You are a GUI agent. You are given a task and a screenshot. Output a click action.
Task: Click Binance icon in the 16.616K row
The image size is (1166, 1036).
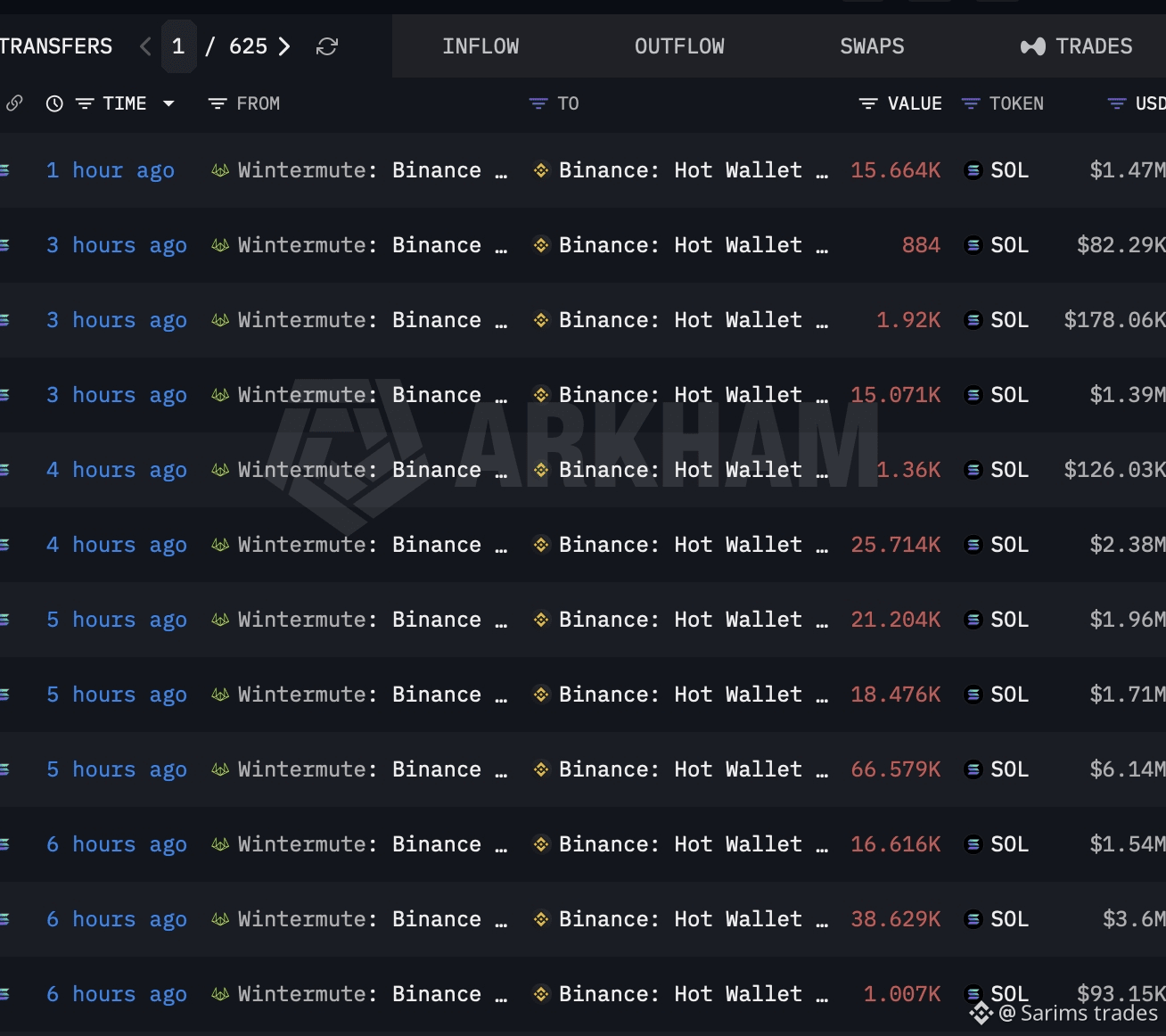[540, 844]
